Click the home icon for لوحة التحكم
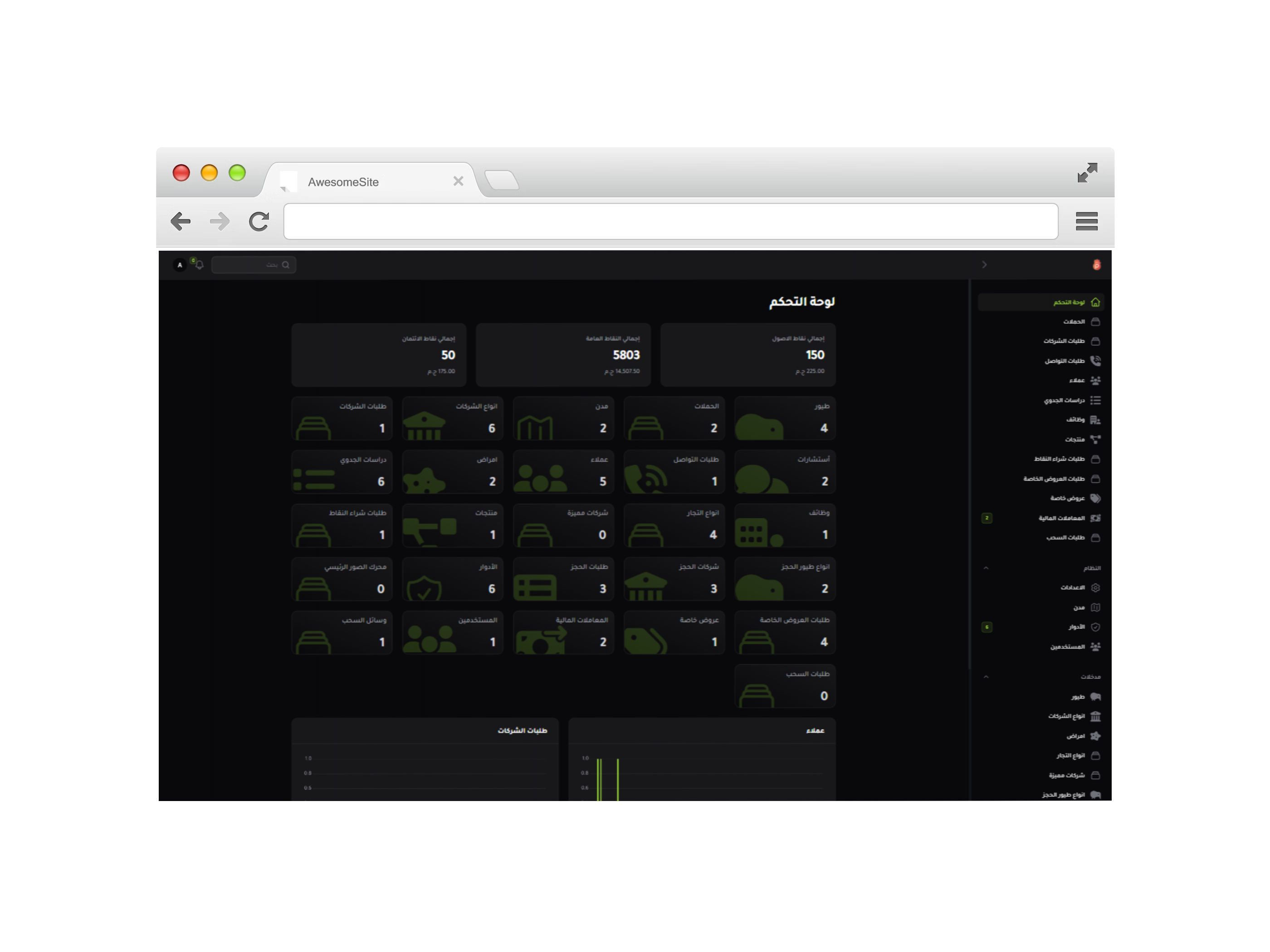Screen dimensions: 1270x952 click(1095, 302)
